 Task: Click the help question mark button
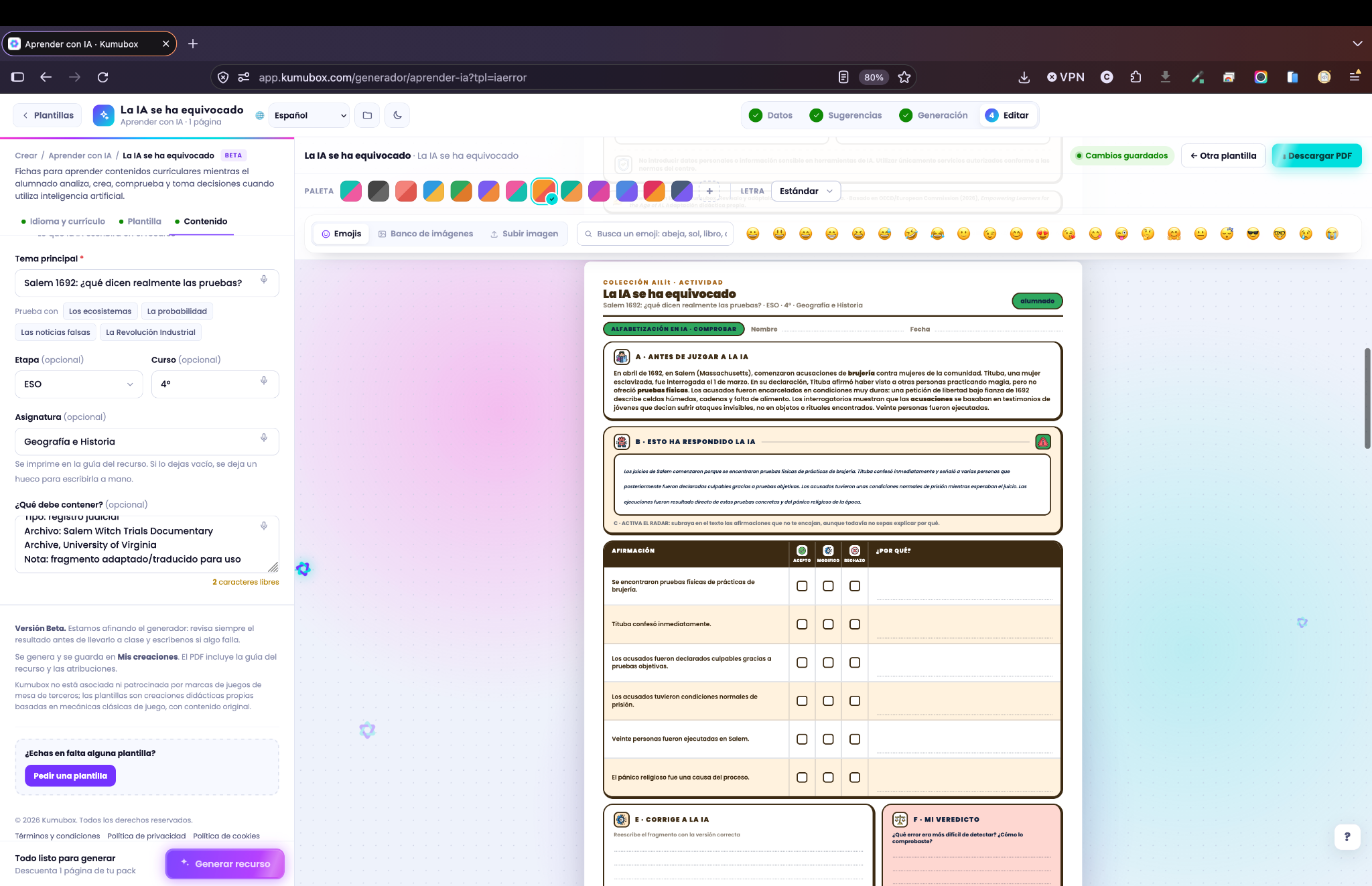pyautogui.click(x=1347, y=836)
